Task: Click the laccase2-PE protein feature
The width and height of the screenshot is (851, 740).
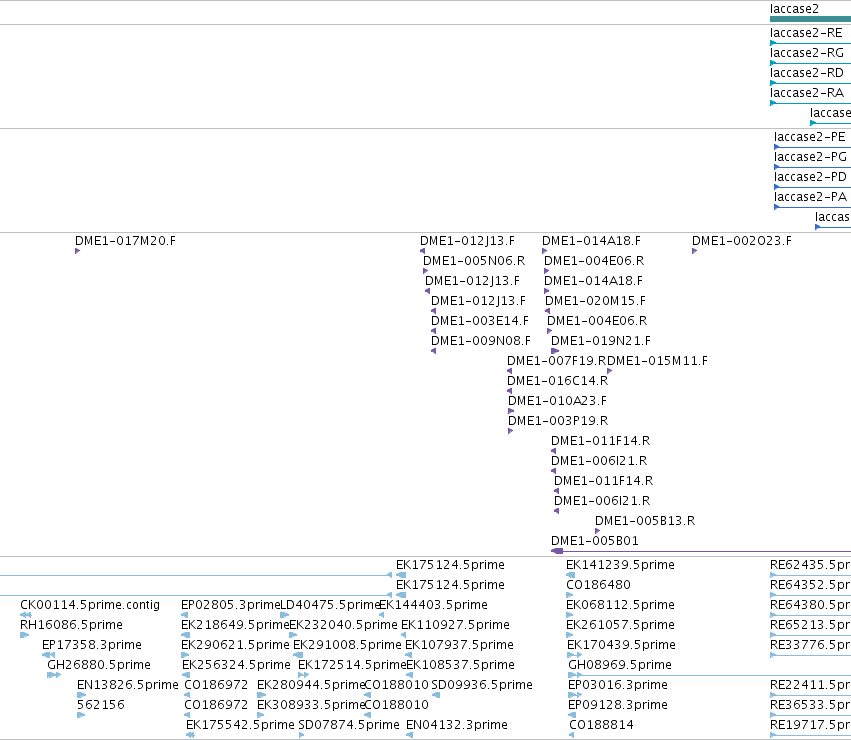Action: tap(810, 137)
